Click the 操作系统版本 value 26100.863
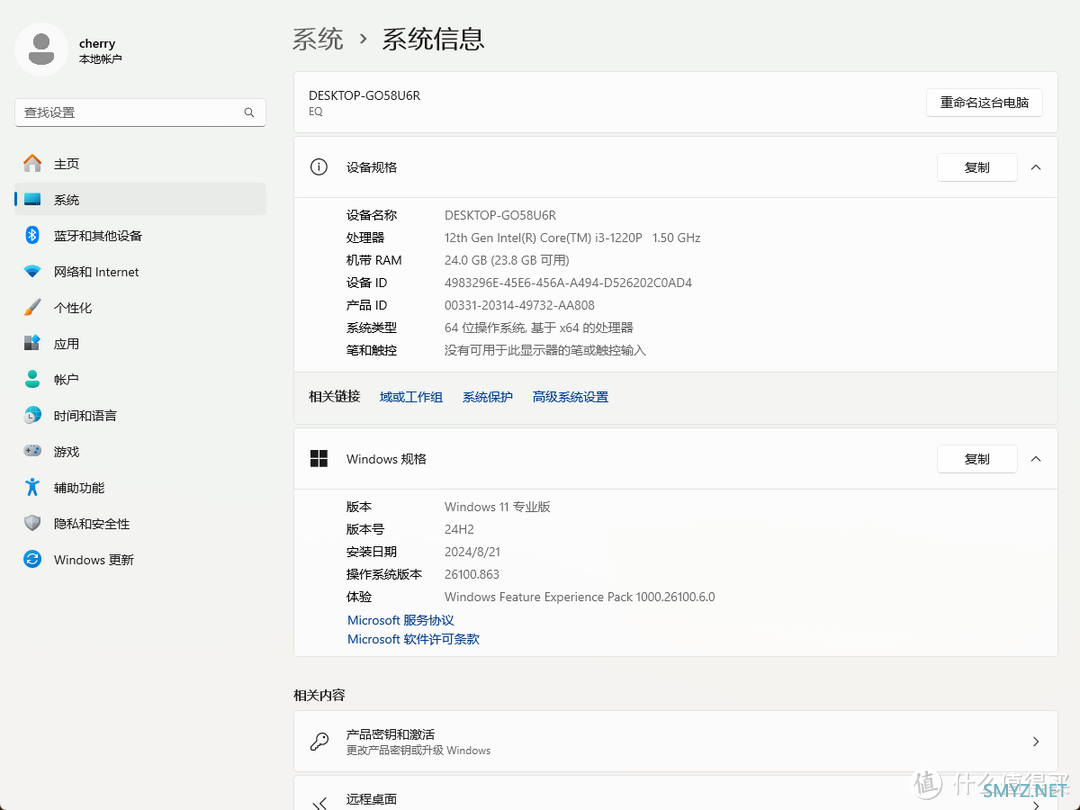This screenshot has height=810, width=1080. coord(472,574)
